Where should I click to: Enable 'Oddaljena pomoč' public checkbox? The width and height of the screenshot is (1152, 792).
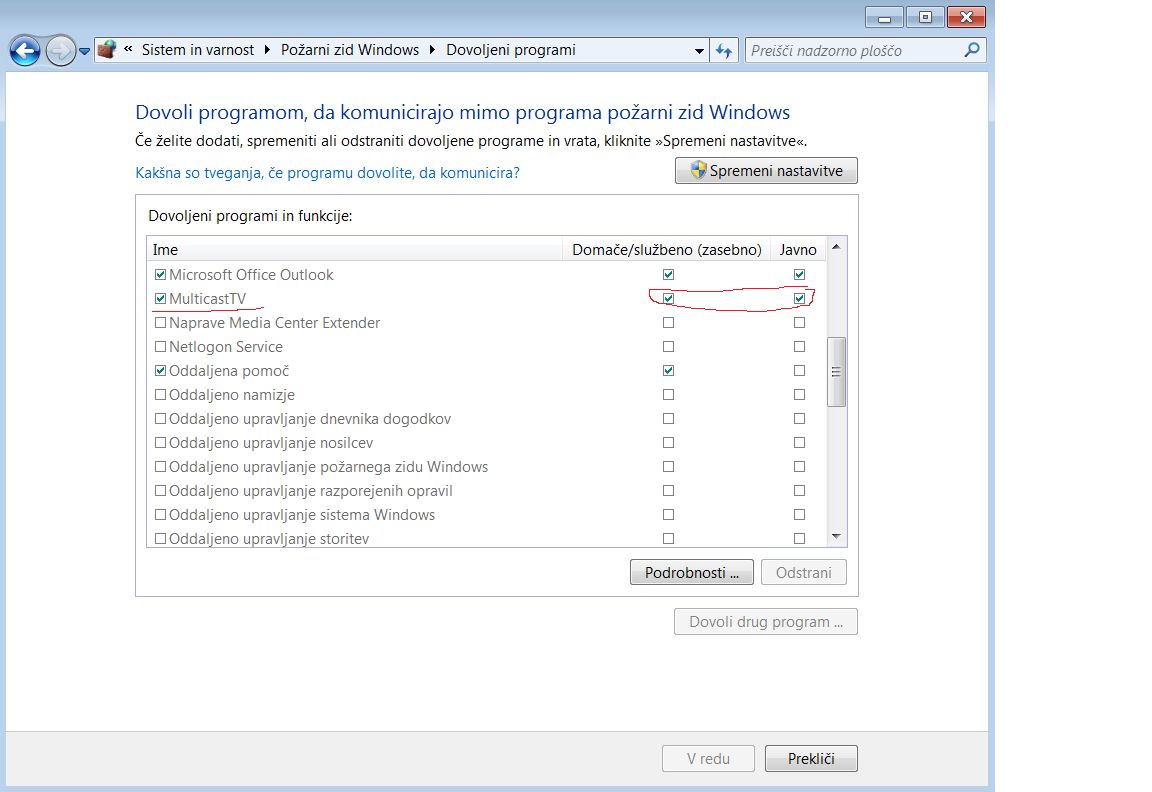[799, 371]
